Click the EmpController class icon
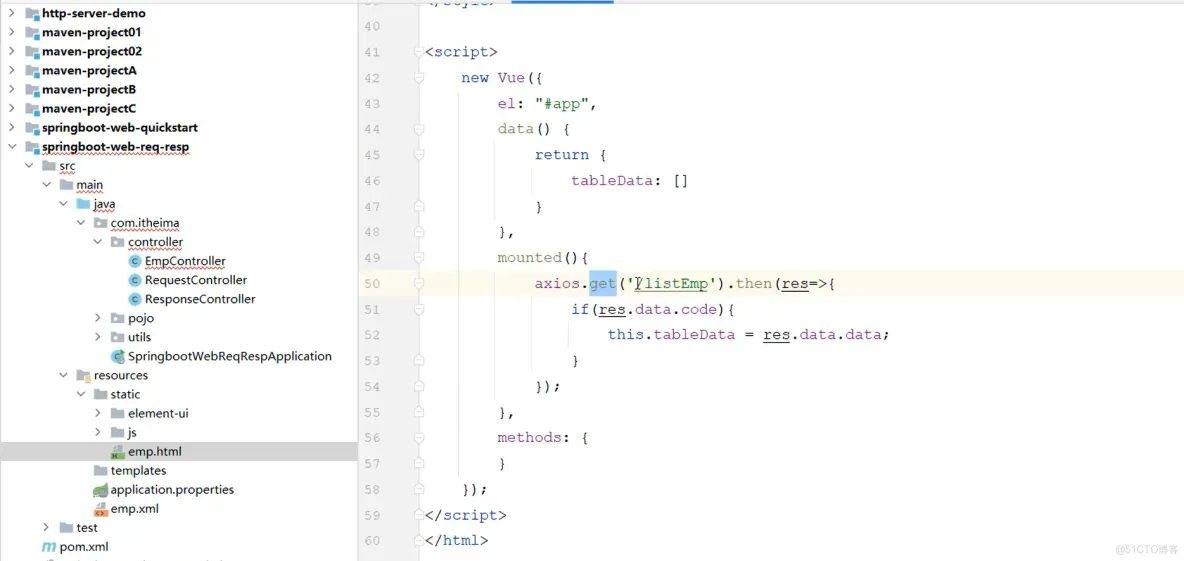 click(135, 261)
